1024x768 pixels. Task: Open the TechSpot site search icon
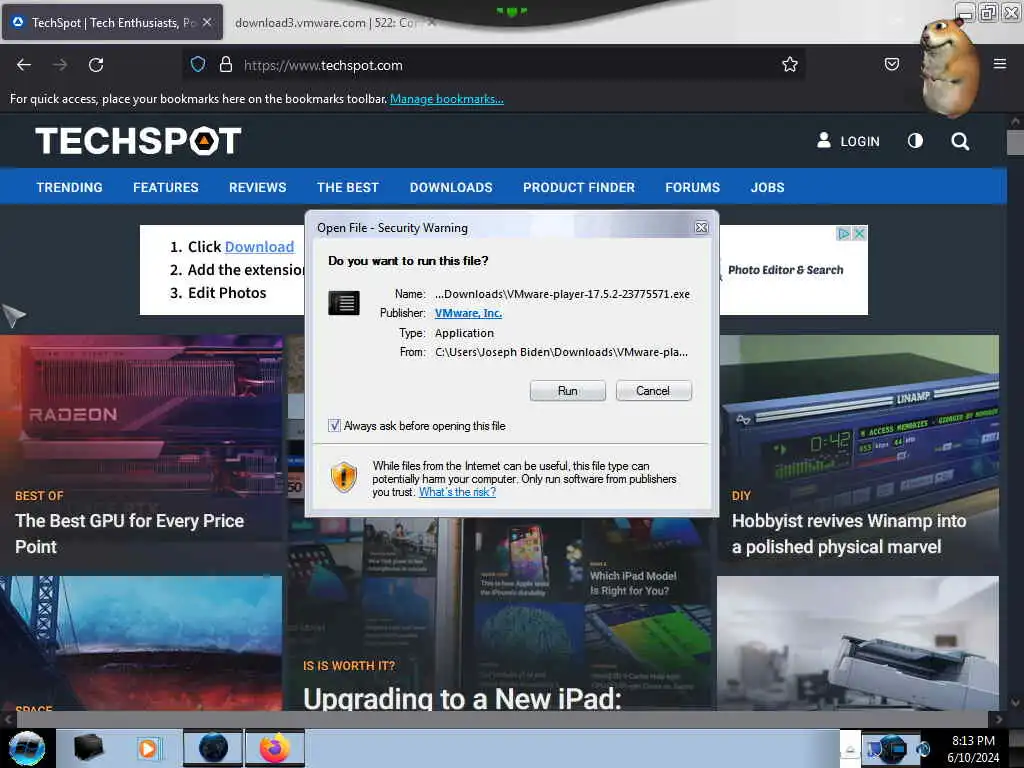coord(959,141)
